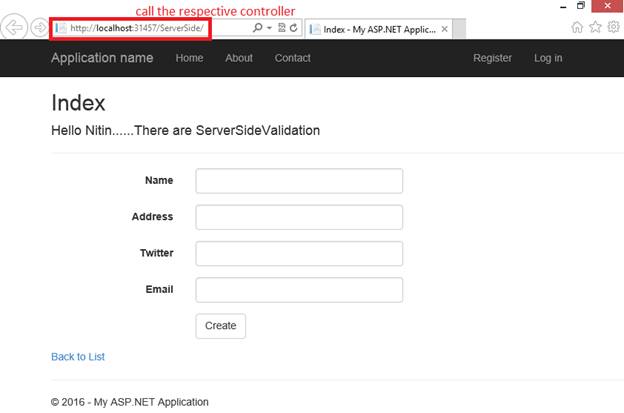
Task: Click into the Name text field
Action: point(299,181)
